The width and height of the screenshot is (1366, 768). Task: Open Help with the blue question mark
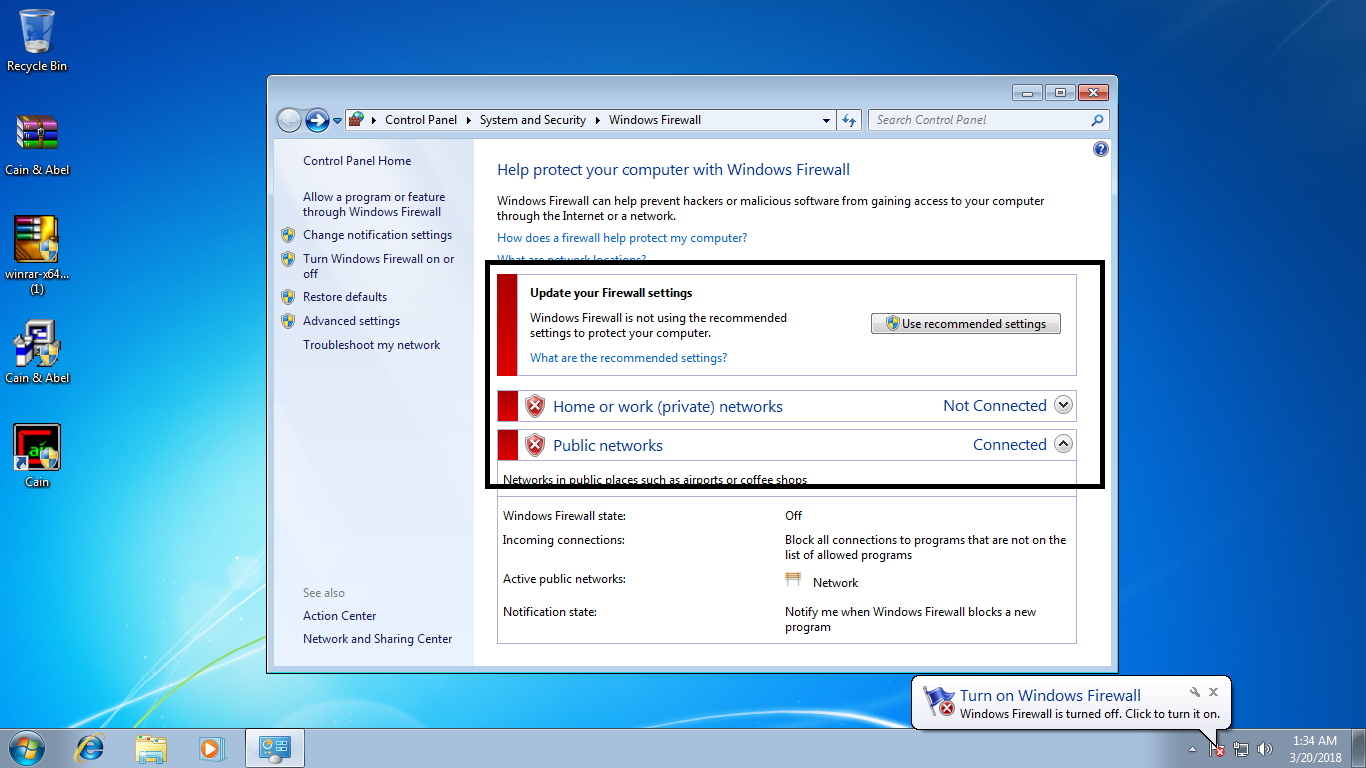coord(1101,149)
